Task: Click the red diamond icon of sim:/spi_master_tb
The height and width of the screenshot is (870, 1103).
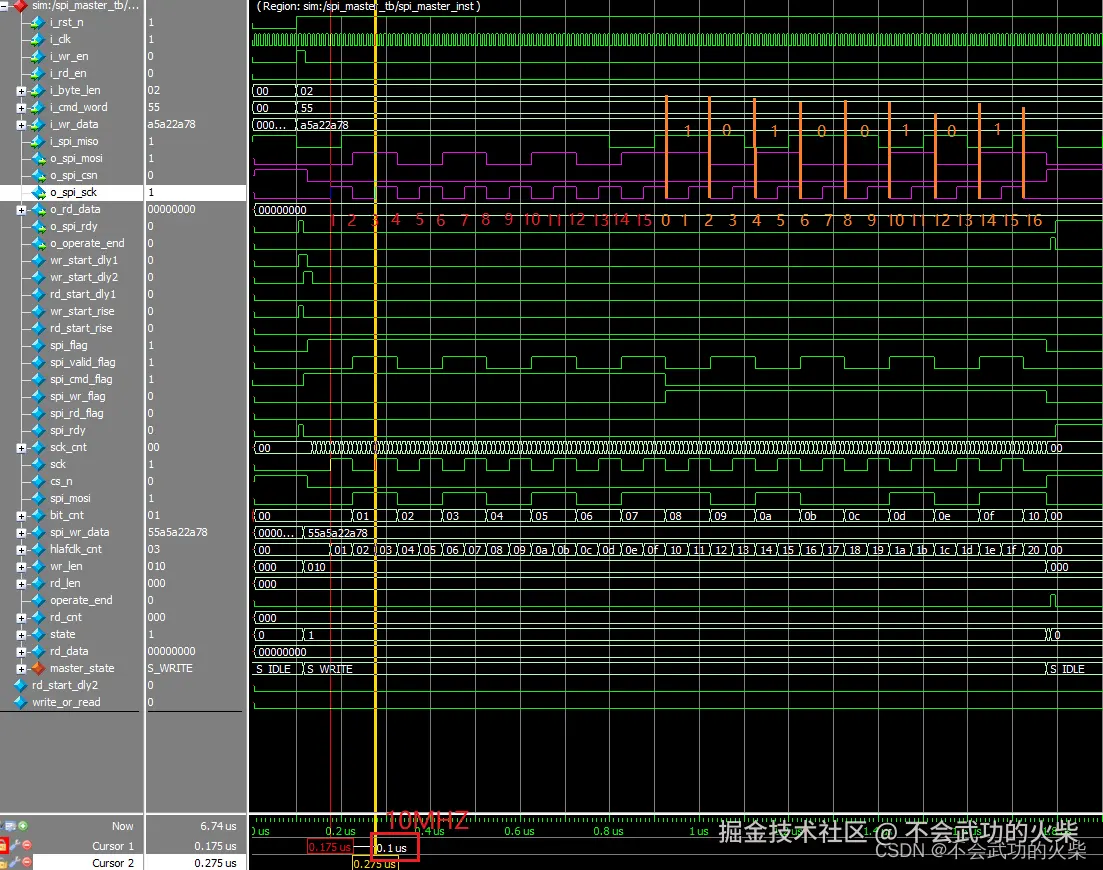Action: point(20,6)
